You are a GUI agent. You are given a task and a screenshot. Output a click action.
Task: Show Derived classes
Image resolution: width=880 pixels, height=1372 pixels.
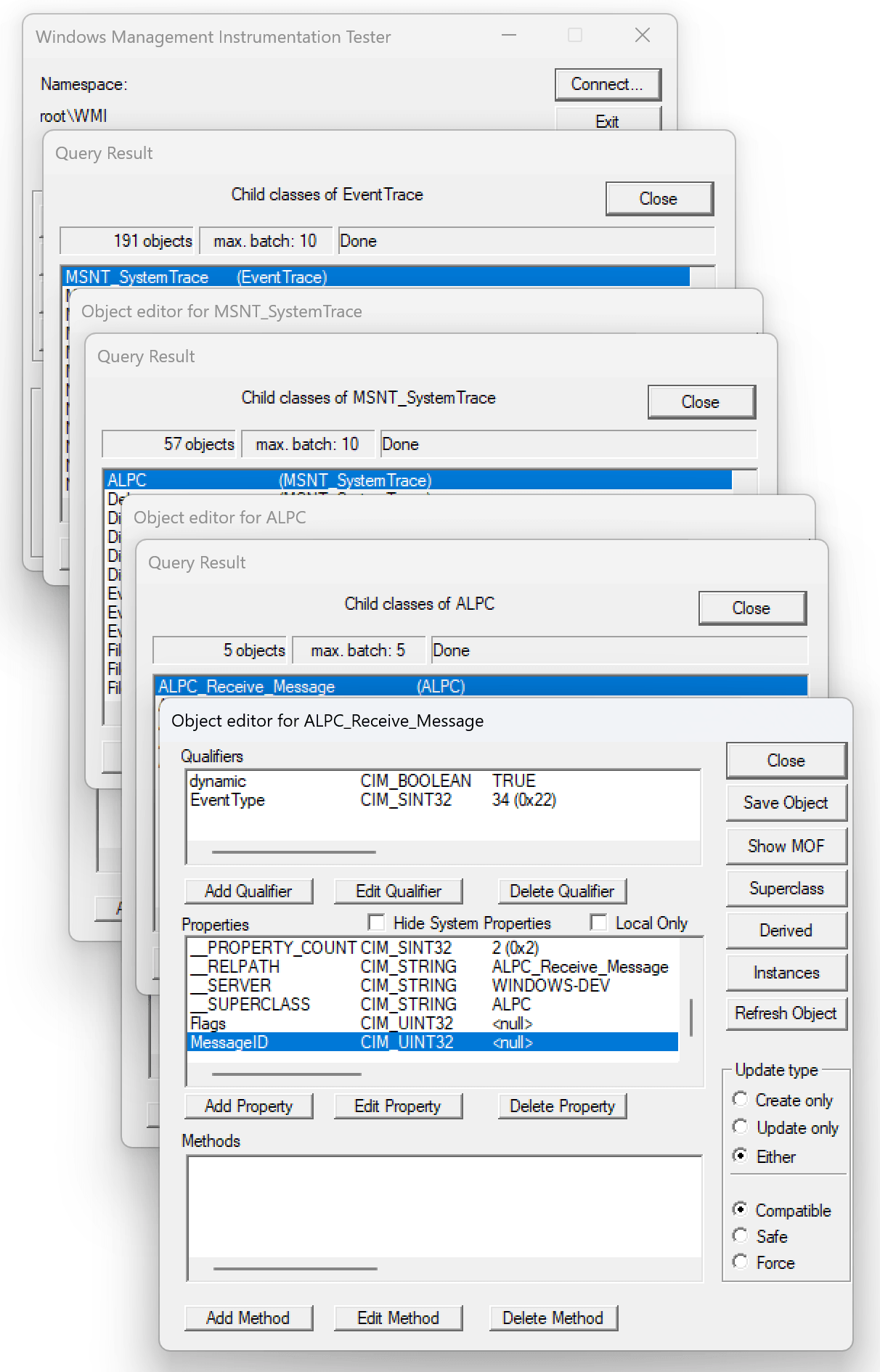[786, 931]
